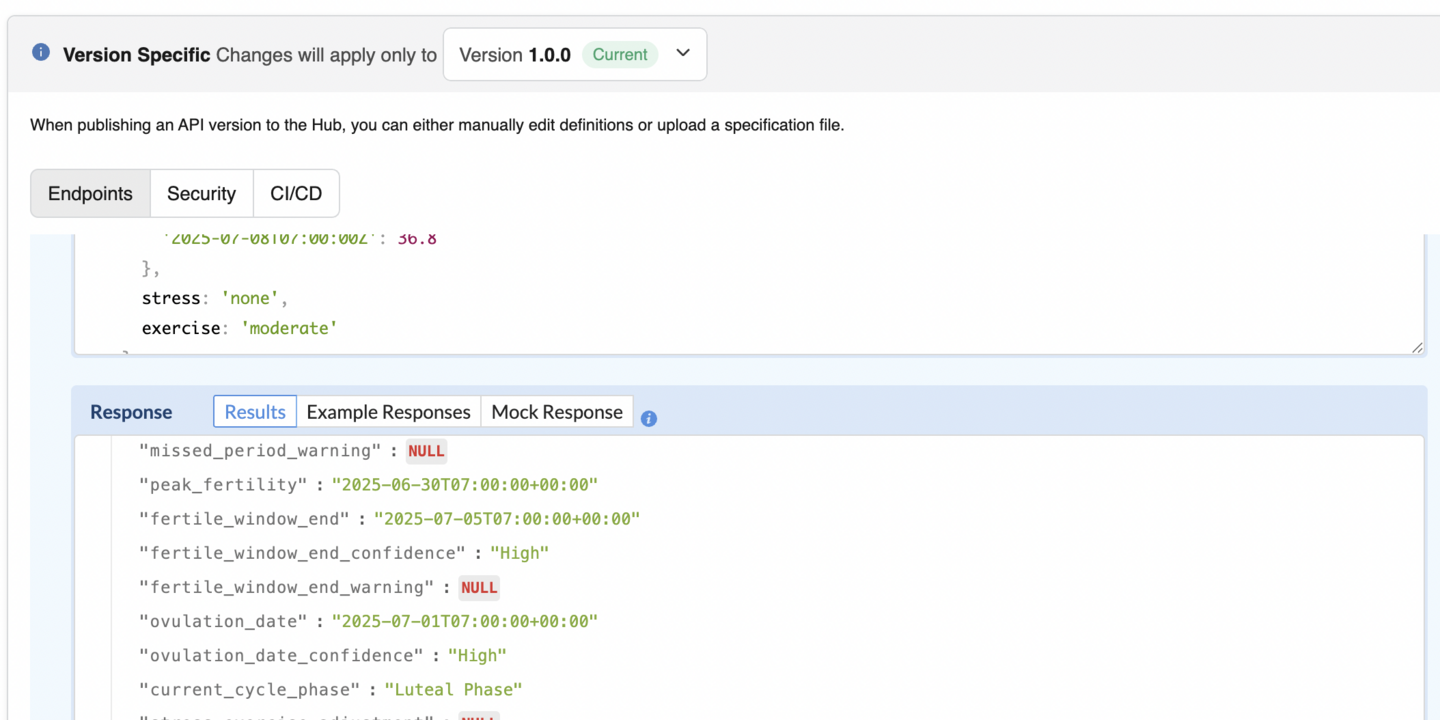This screenshot has width=1440, height=720.
Task: Switch to the Security tab
Action: tap(201, 193)
